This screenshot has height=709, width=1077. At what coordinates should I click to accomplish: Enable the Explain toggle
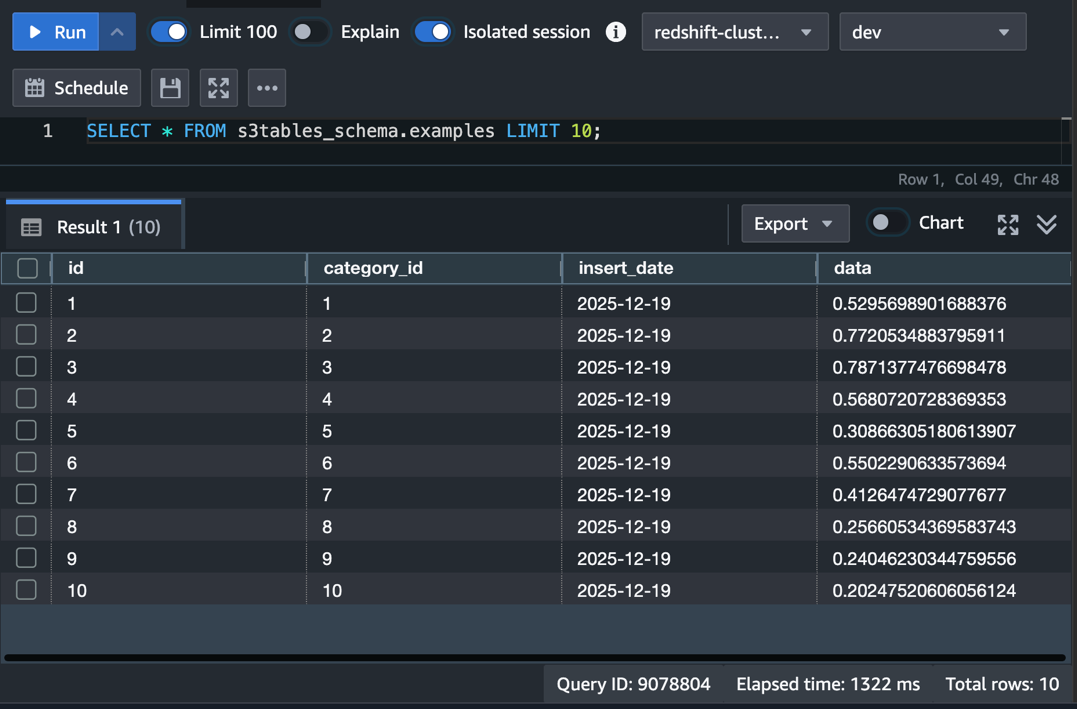(x=310, y=32)
